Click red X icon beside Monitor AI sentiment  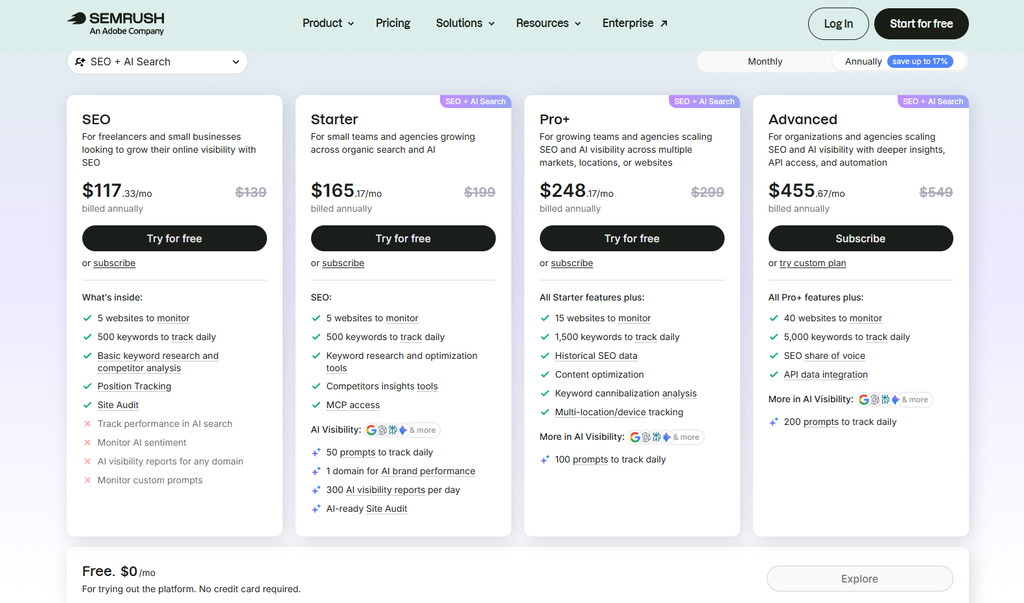click(88, 442)
